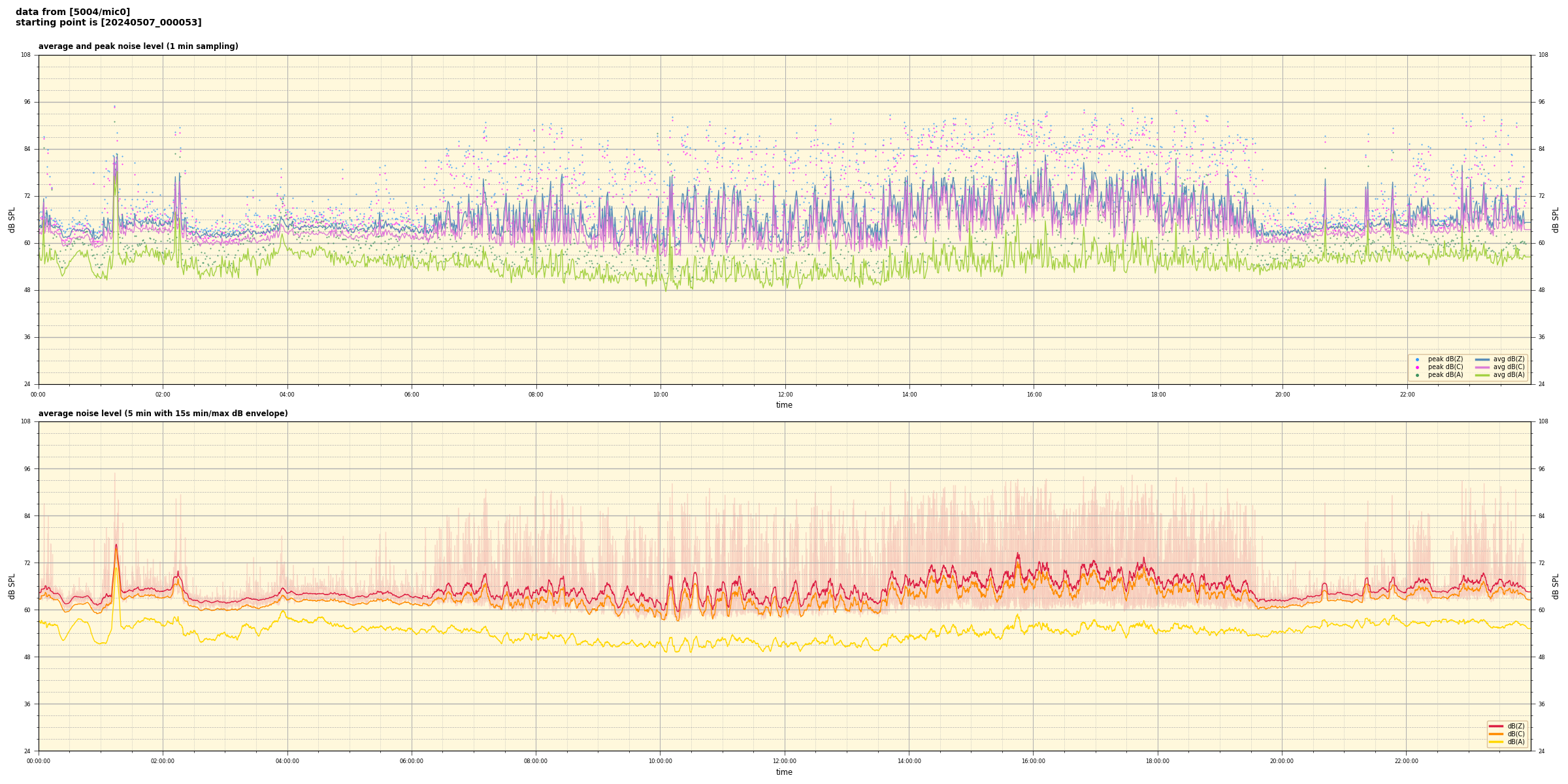Click the blue peak dB(Z) legend dot
This screenshot has height=784, width=1568.
(x=1417, y=359)
